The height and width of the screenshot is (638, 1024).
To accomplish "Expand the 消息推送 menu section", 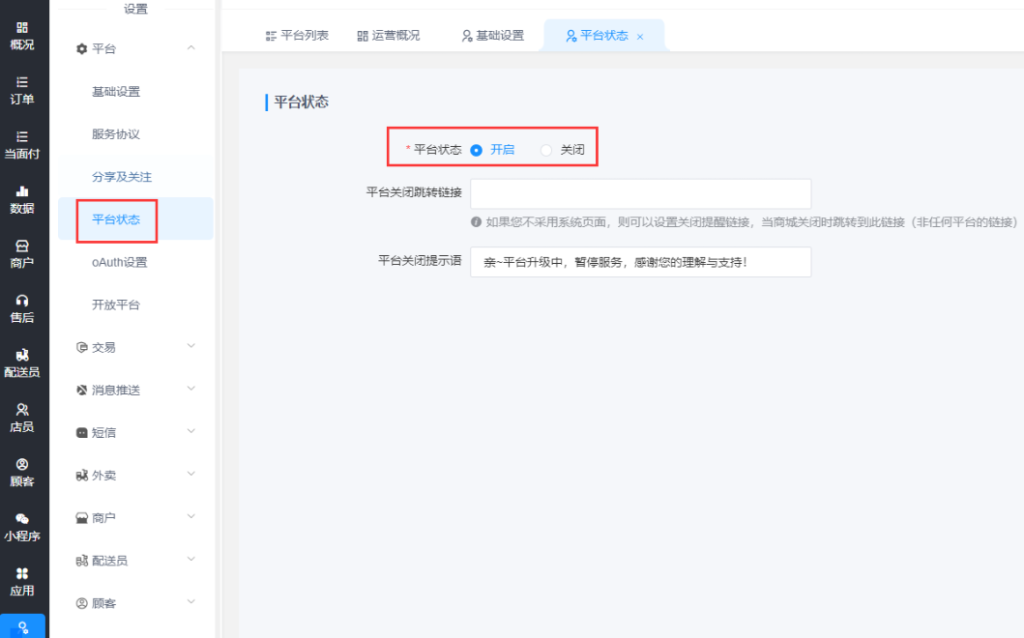I will tap(191, 389).
